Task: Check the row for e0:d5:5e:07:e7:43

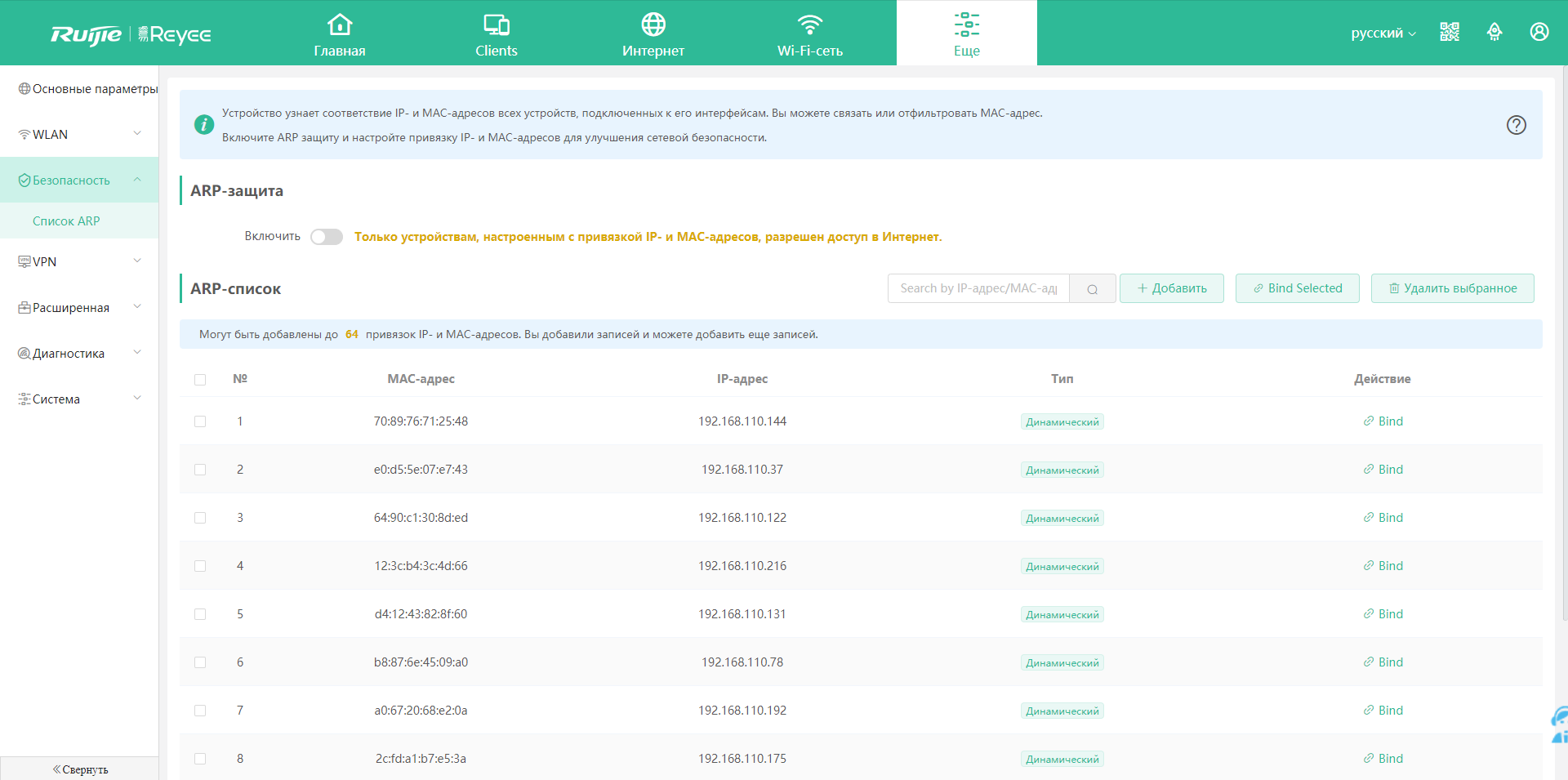Action: (x=200, y=470)
